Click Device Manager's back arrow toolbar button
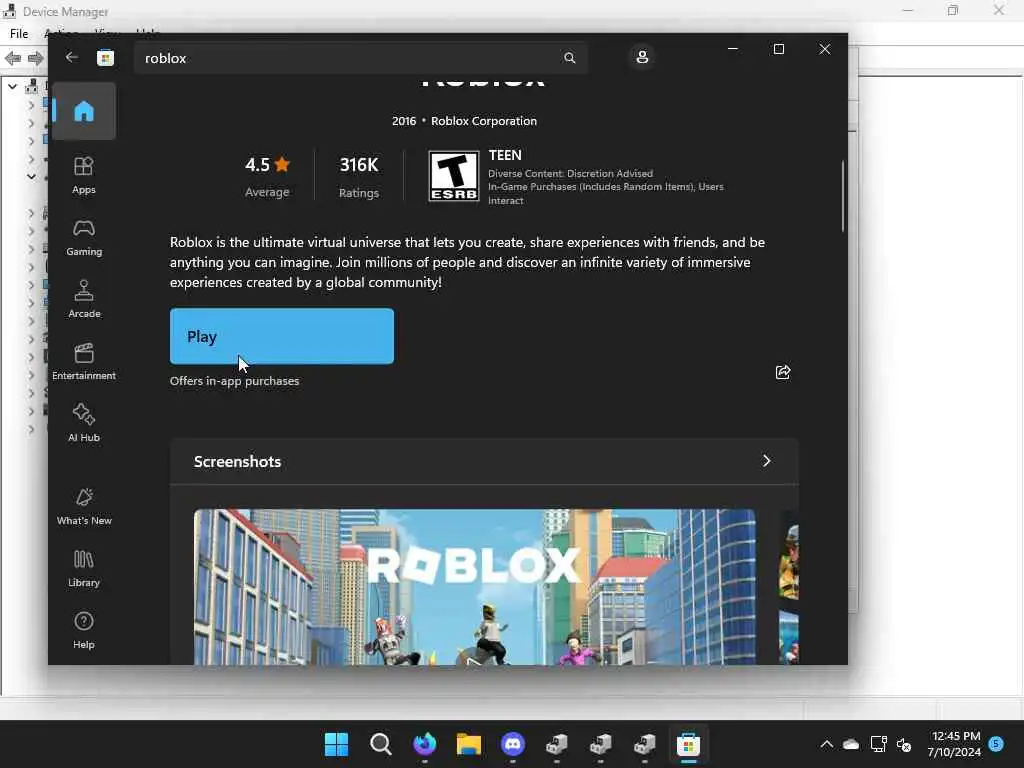The image size is (1024, 768). [x=13, y=58]
